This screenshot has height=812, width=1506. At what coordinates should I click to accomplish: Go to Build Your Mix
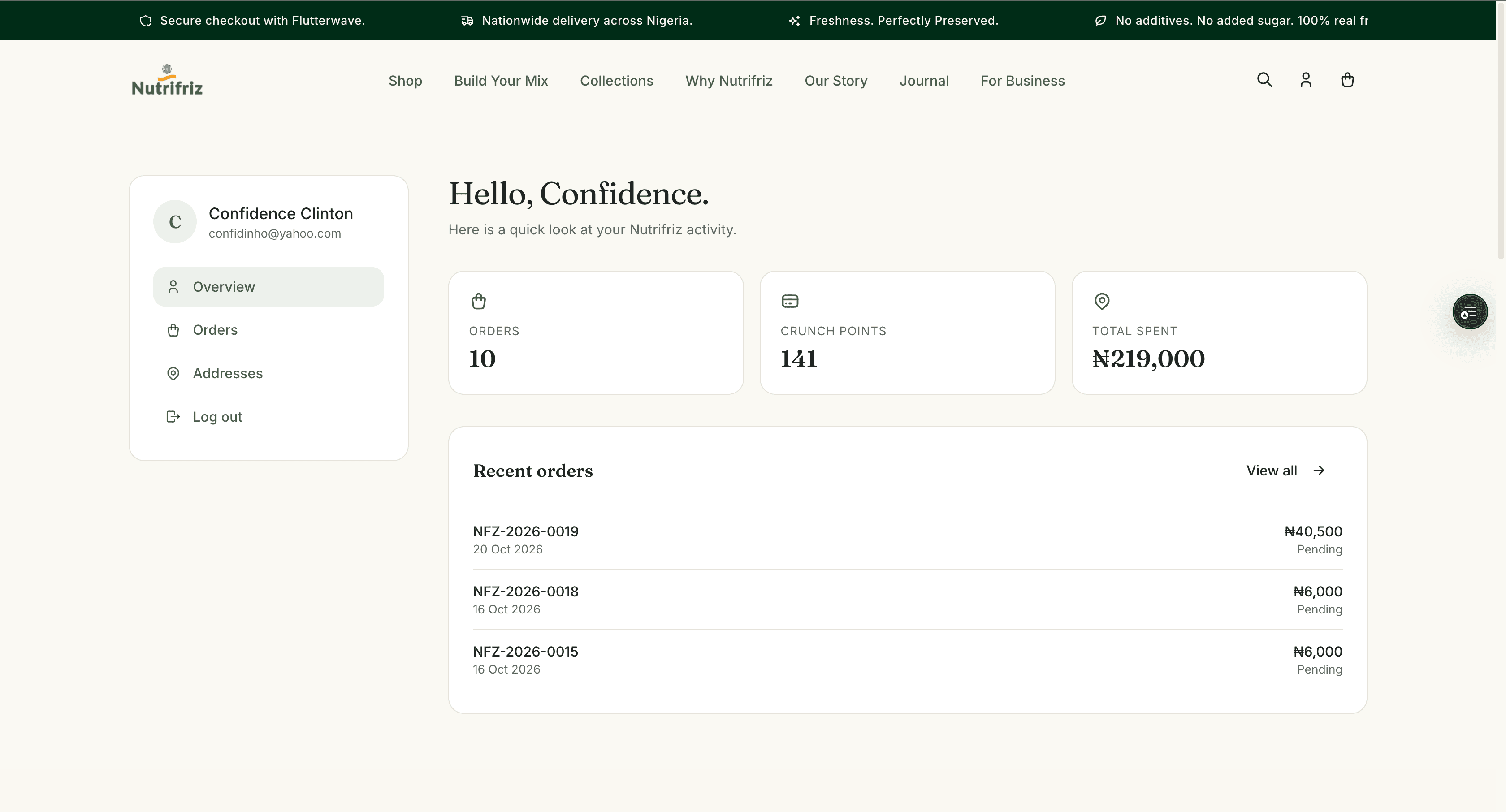pyautogui.click(x=501, y=81)
